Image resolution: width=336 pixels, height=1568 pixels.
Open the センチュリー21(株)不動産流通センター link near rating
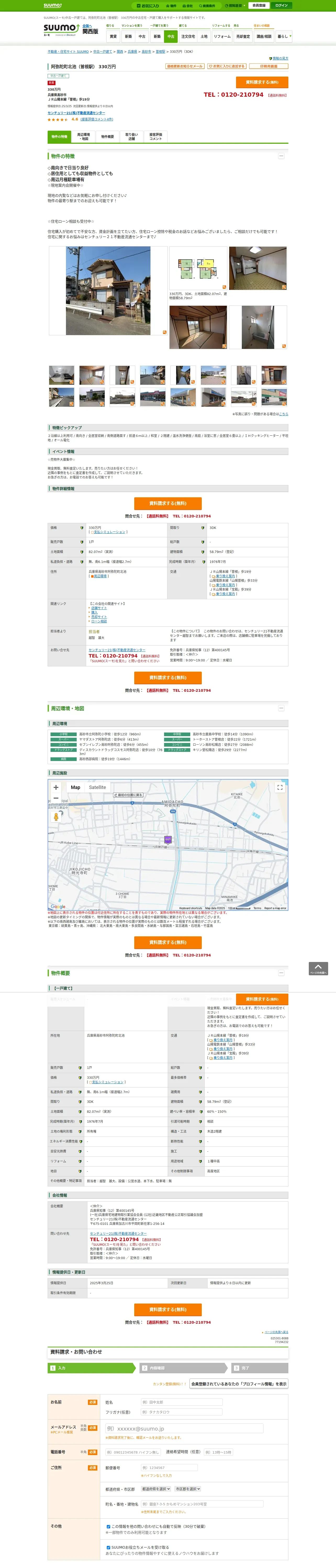76,113
